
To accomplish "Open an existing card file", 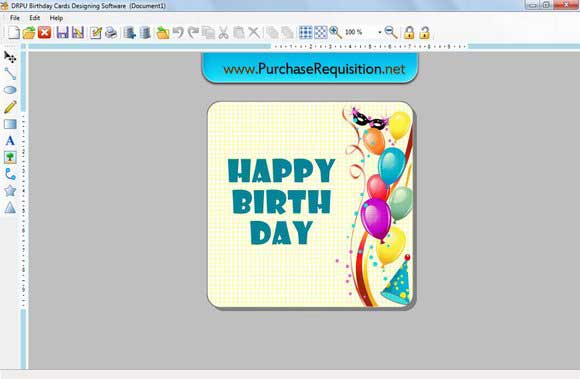I will click(x=29, y=33).
